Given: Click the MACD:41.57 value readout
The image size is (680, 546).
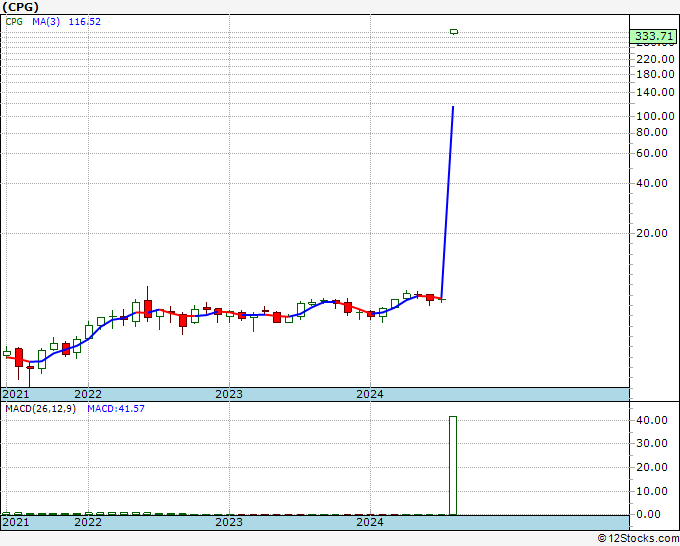Looking at the screenshot, I should pos(116,409).
